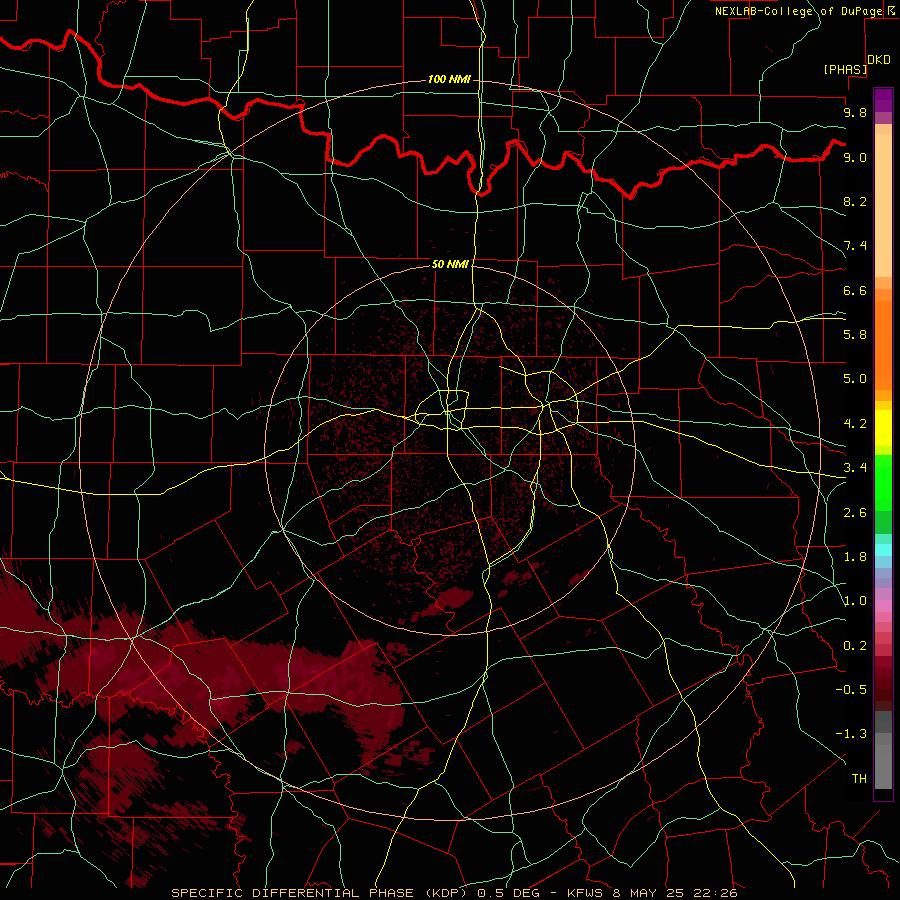The width and height of the screenshot is (900, 900).
Task: Select the 0.2 value on the color scale
Action: pyautogui.click(x=855, y=646)
